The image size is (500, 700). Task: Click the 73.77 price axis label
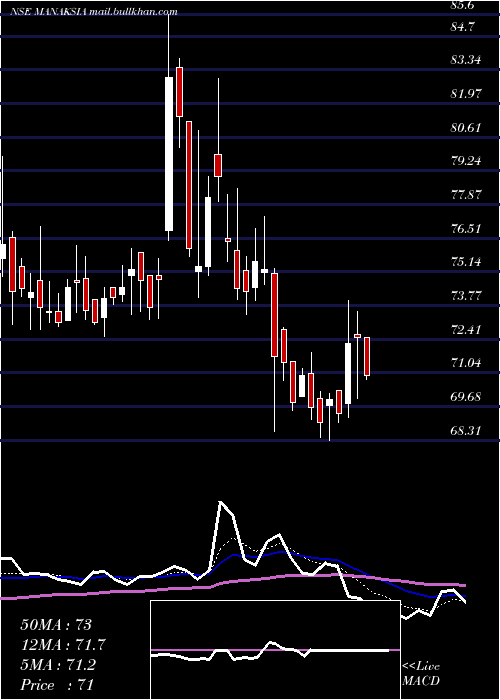pos(466,295)
